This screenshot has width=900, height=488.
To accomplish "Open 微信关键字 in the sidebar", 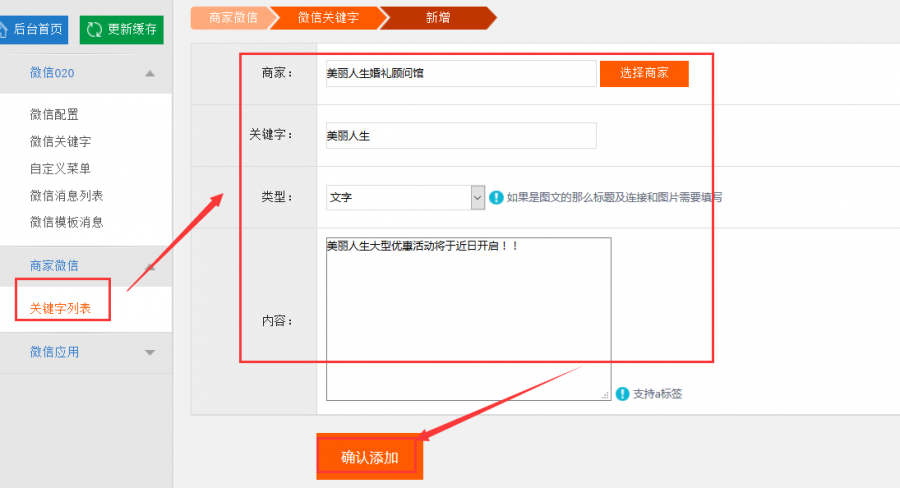I will (60, 141).
